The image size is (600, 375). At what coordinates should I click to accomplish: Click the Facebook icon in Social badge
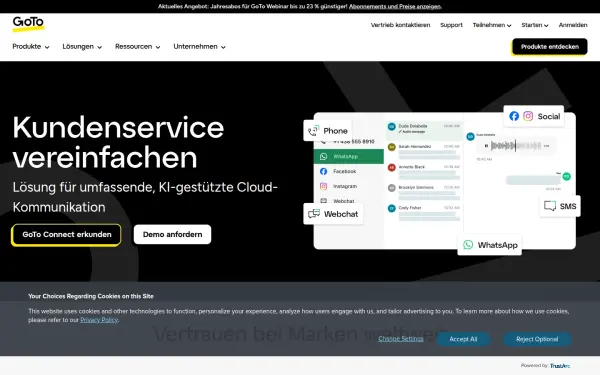[x=514, y=116]
